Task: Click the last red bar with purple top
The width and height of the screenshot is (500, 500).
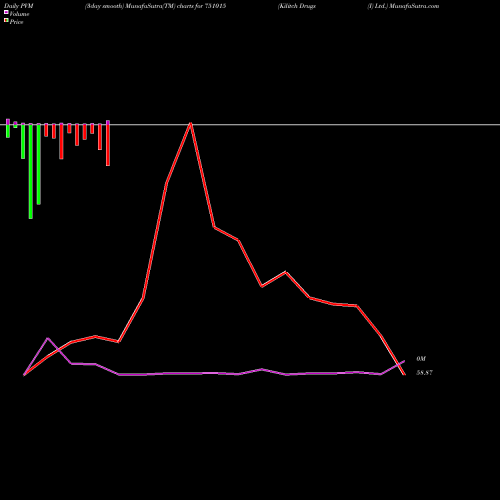Action: click(x=108, y=143)
